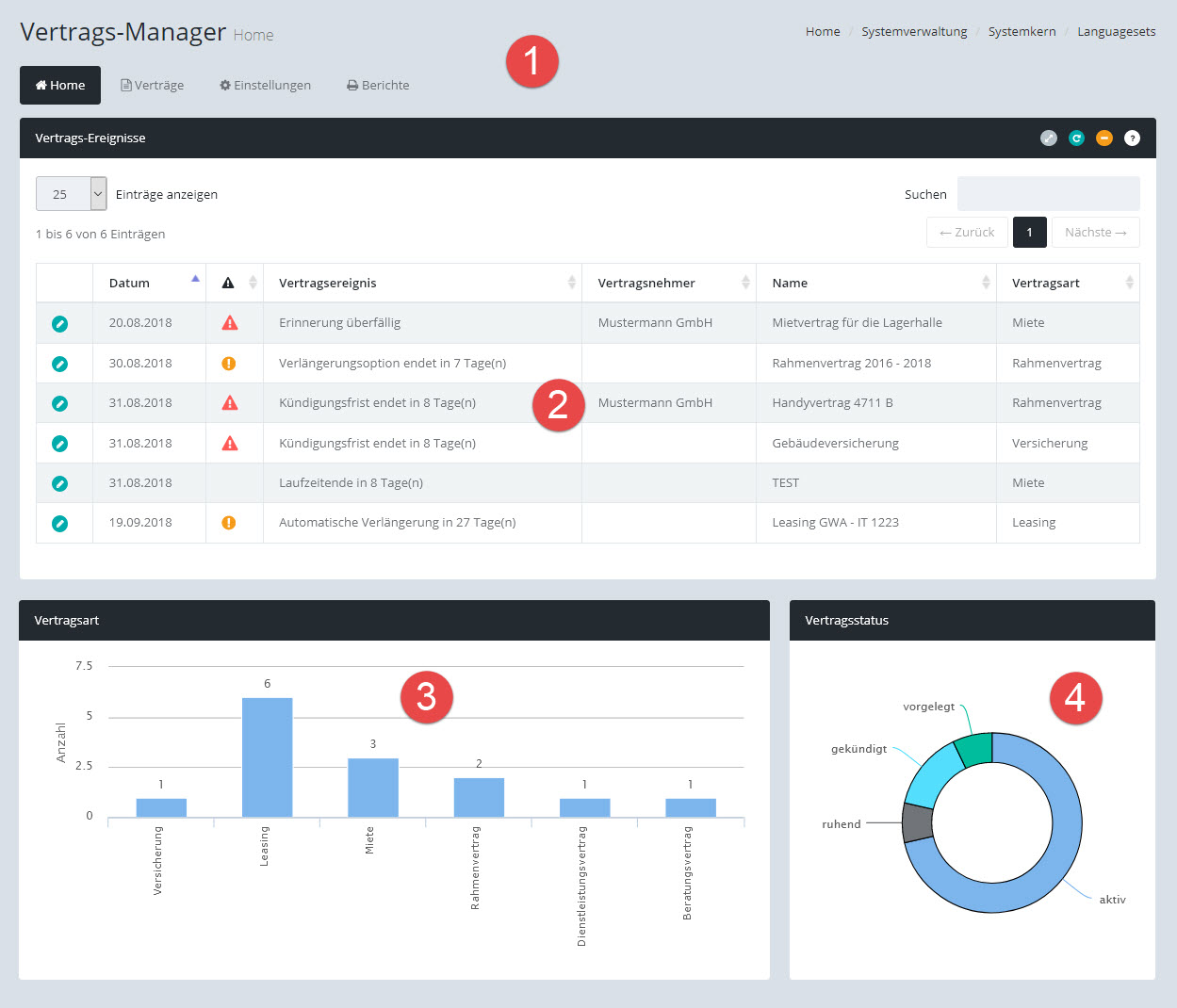Click red warning icon for Erinnerung überfällig
This screenshot has height=1008, width=1177.
(x=229, y=323)
